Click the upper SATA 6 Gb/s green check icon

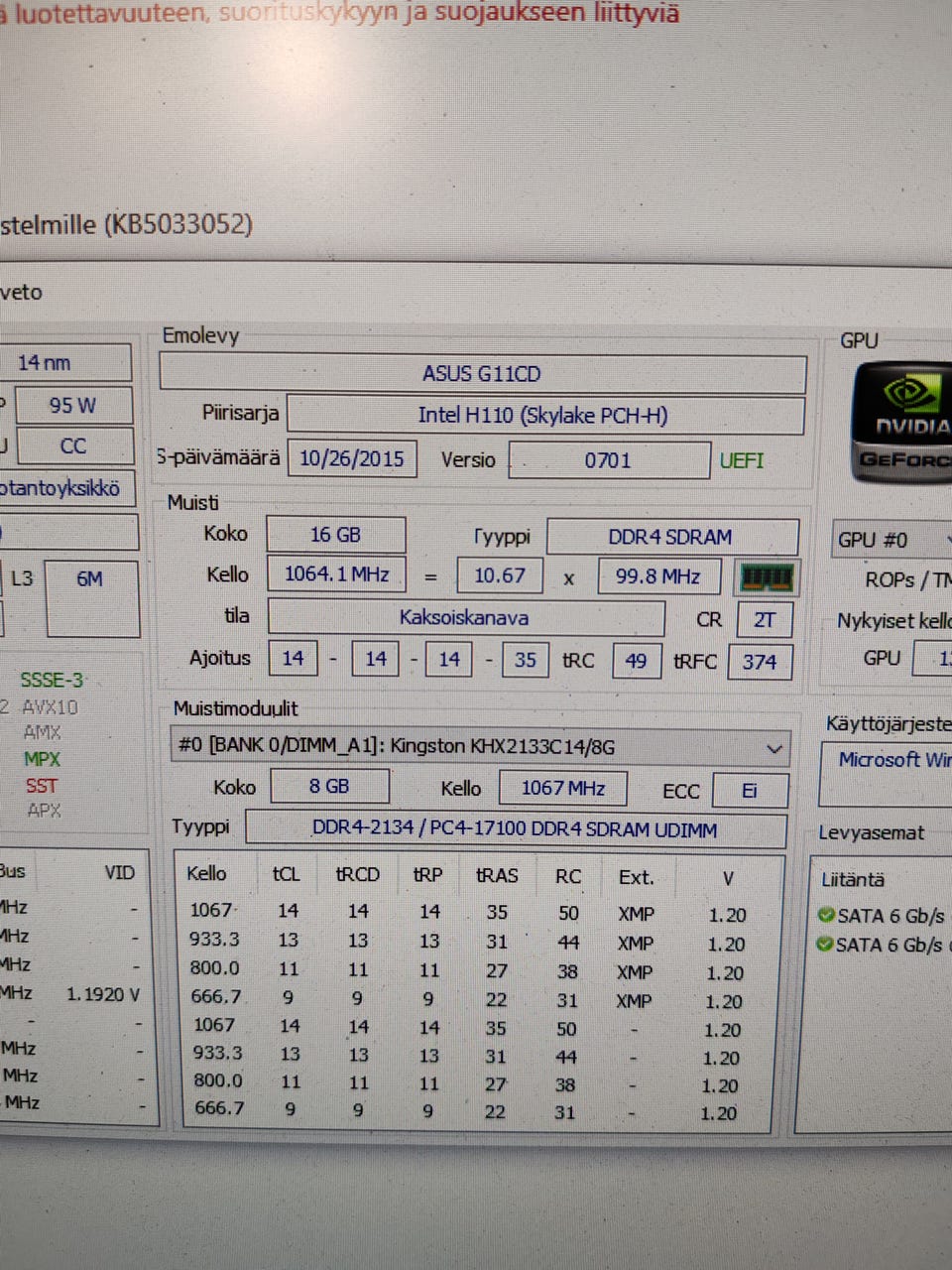(825, 915)
